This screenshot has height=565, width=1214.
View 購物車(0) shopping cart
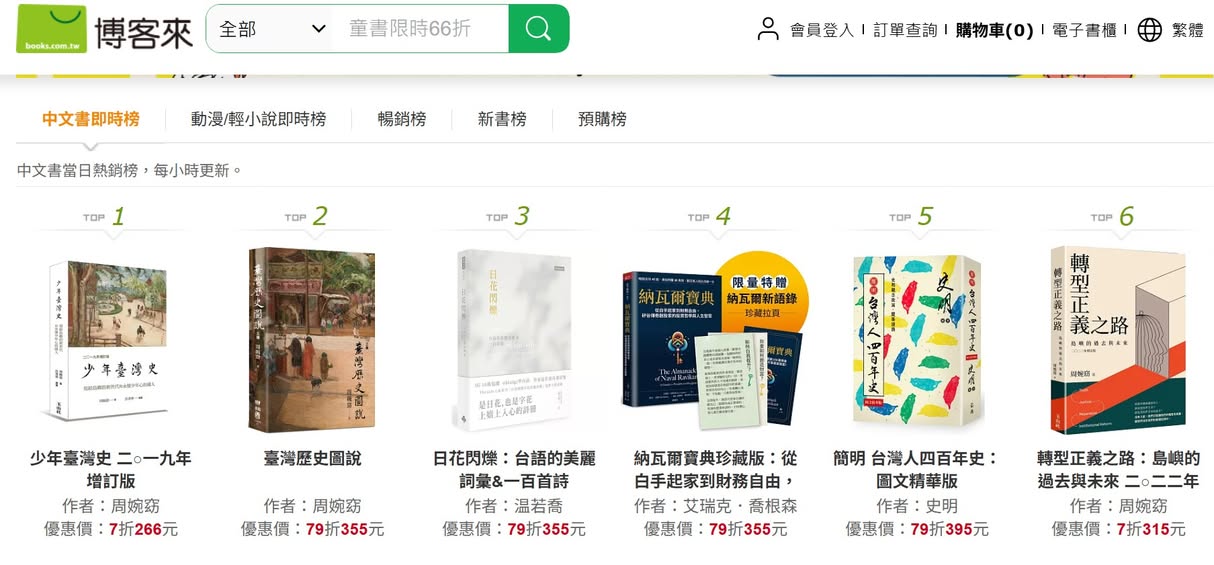pyautogui.click(x=994, y=30)
